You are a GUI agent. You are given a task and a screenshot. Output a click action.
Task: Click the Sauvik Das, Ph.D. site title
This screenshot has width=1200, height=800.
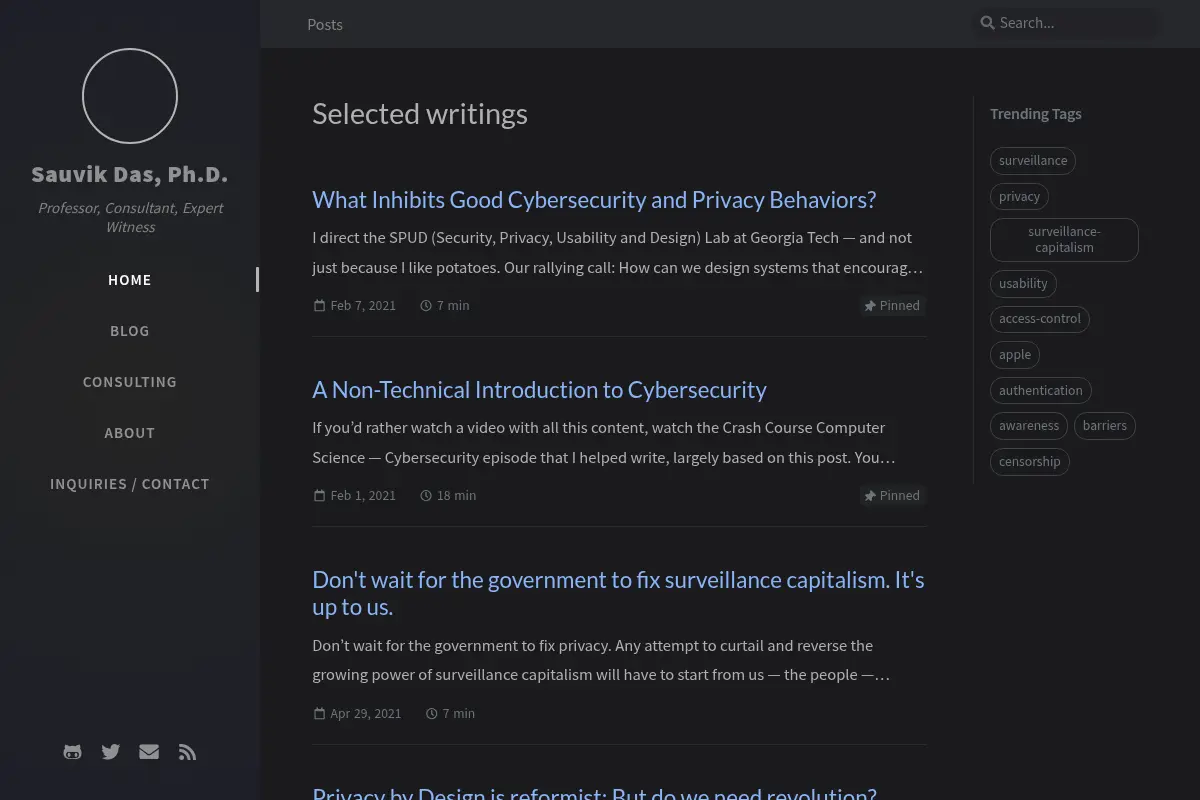[x=130, y=174]
